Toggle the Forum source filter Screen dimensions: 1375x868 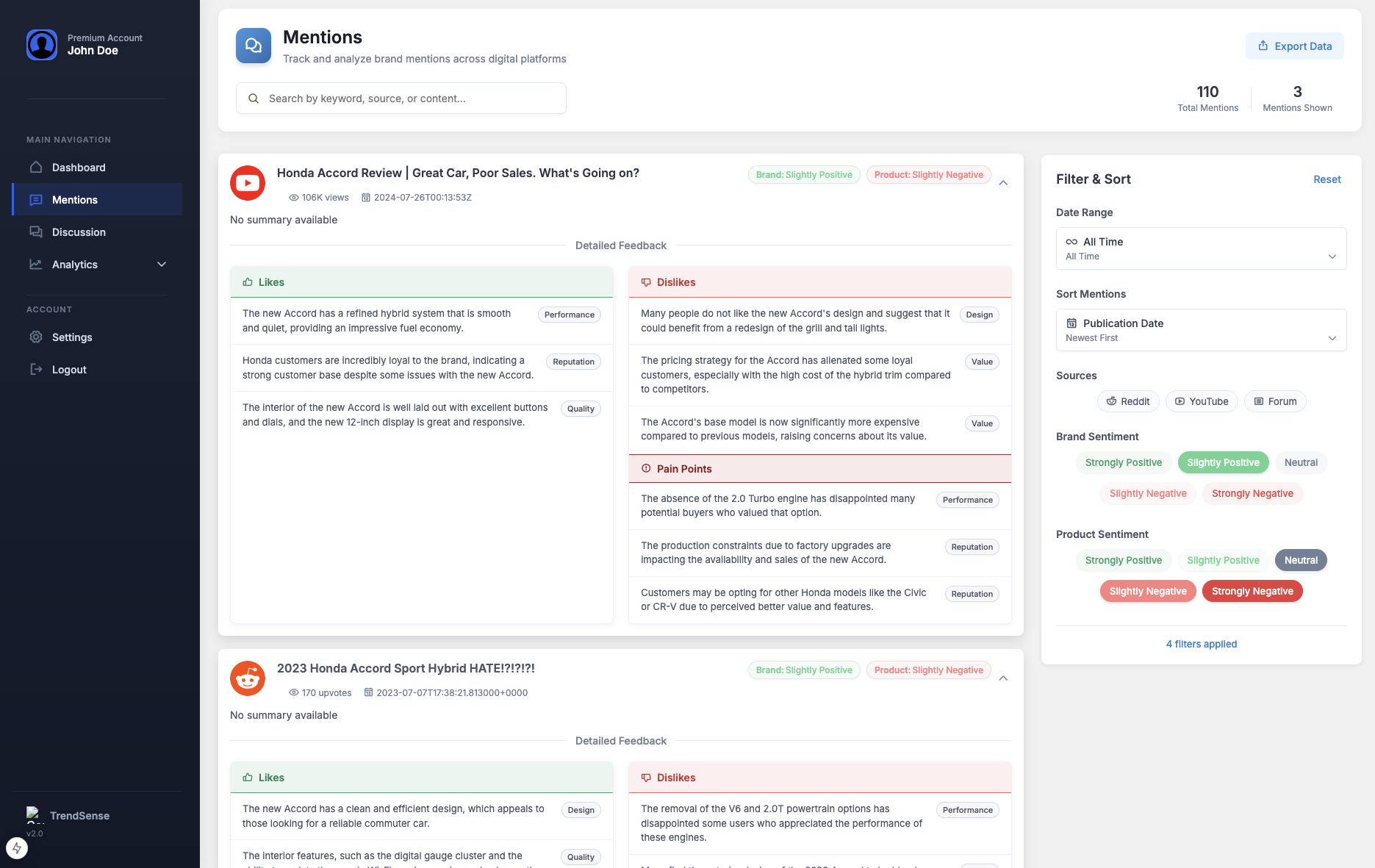tap(1275, 401)
